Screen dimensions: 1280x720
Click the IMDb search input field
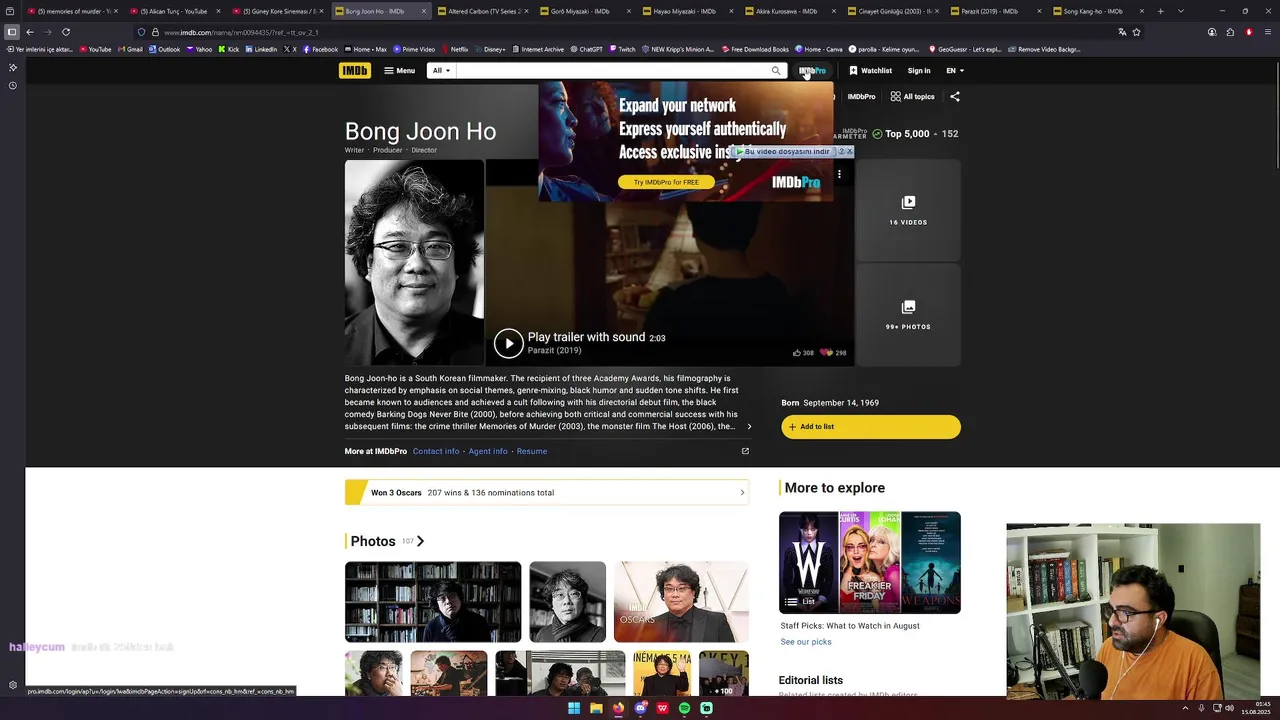[612, 70]
